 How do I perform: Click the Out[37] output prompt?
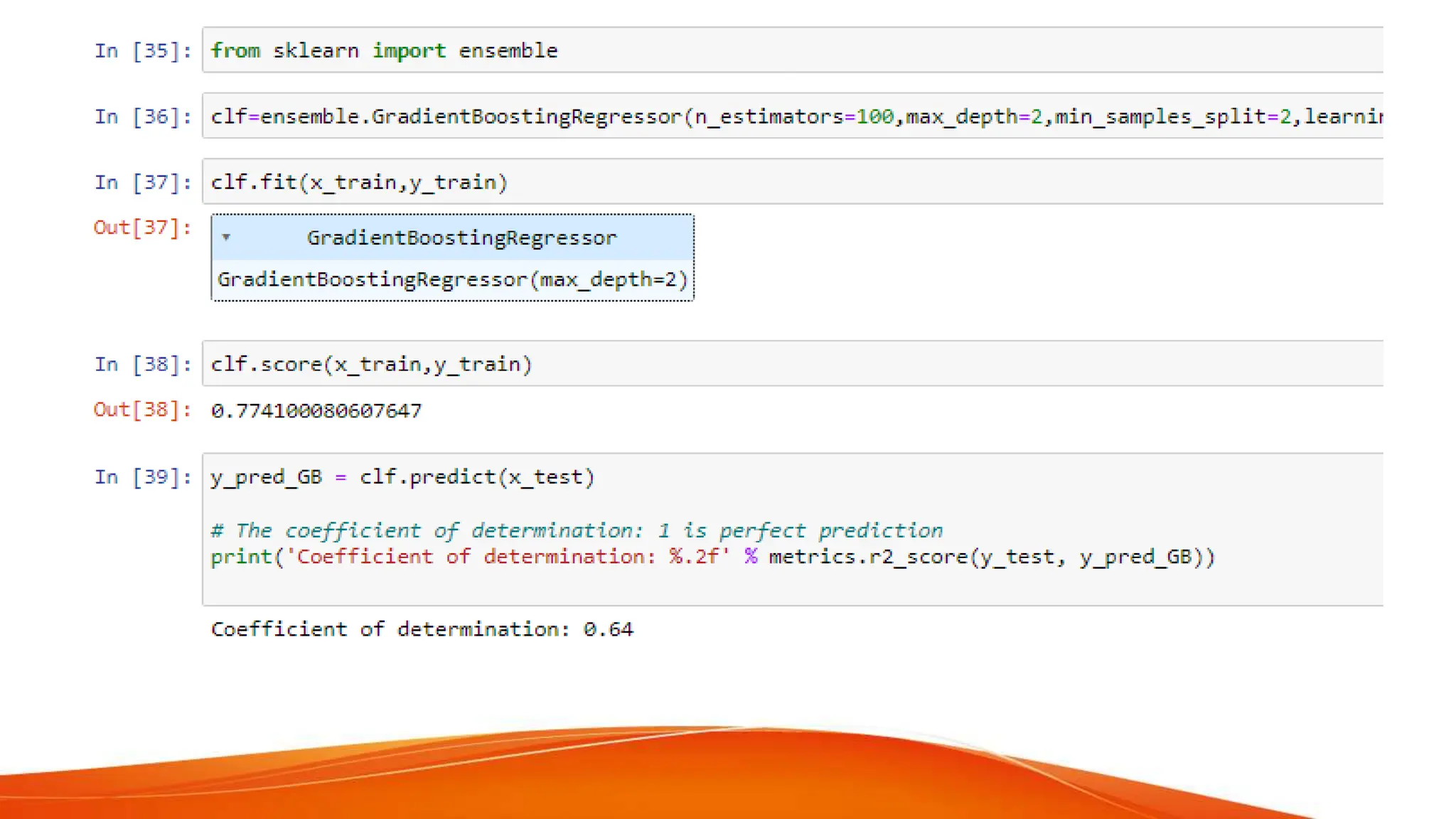tap(142, 227)
